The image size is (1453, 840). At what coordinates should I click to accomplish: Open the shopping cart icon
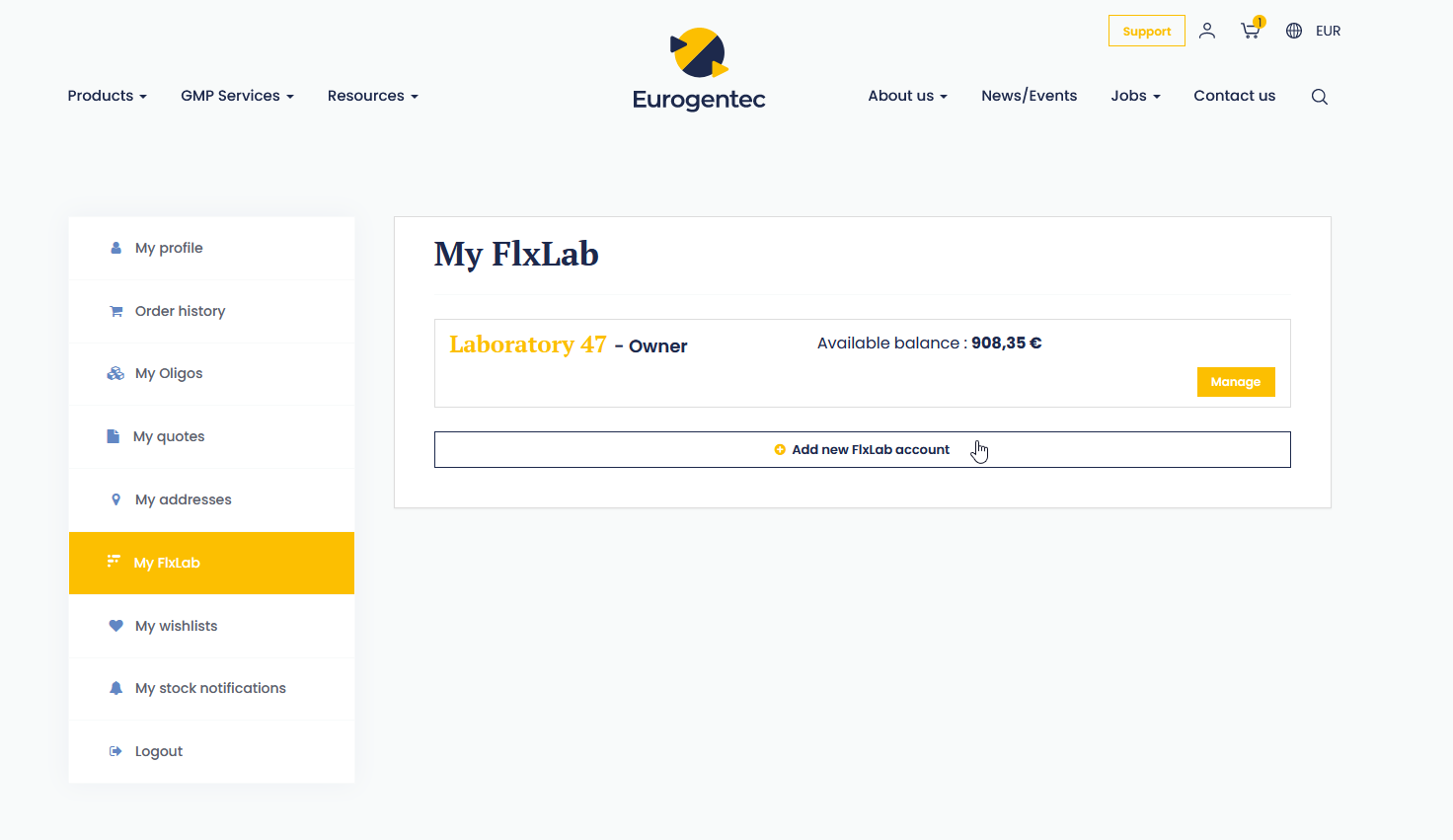coord(1251,31)
